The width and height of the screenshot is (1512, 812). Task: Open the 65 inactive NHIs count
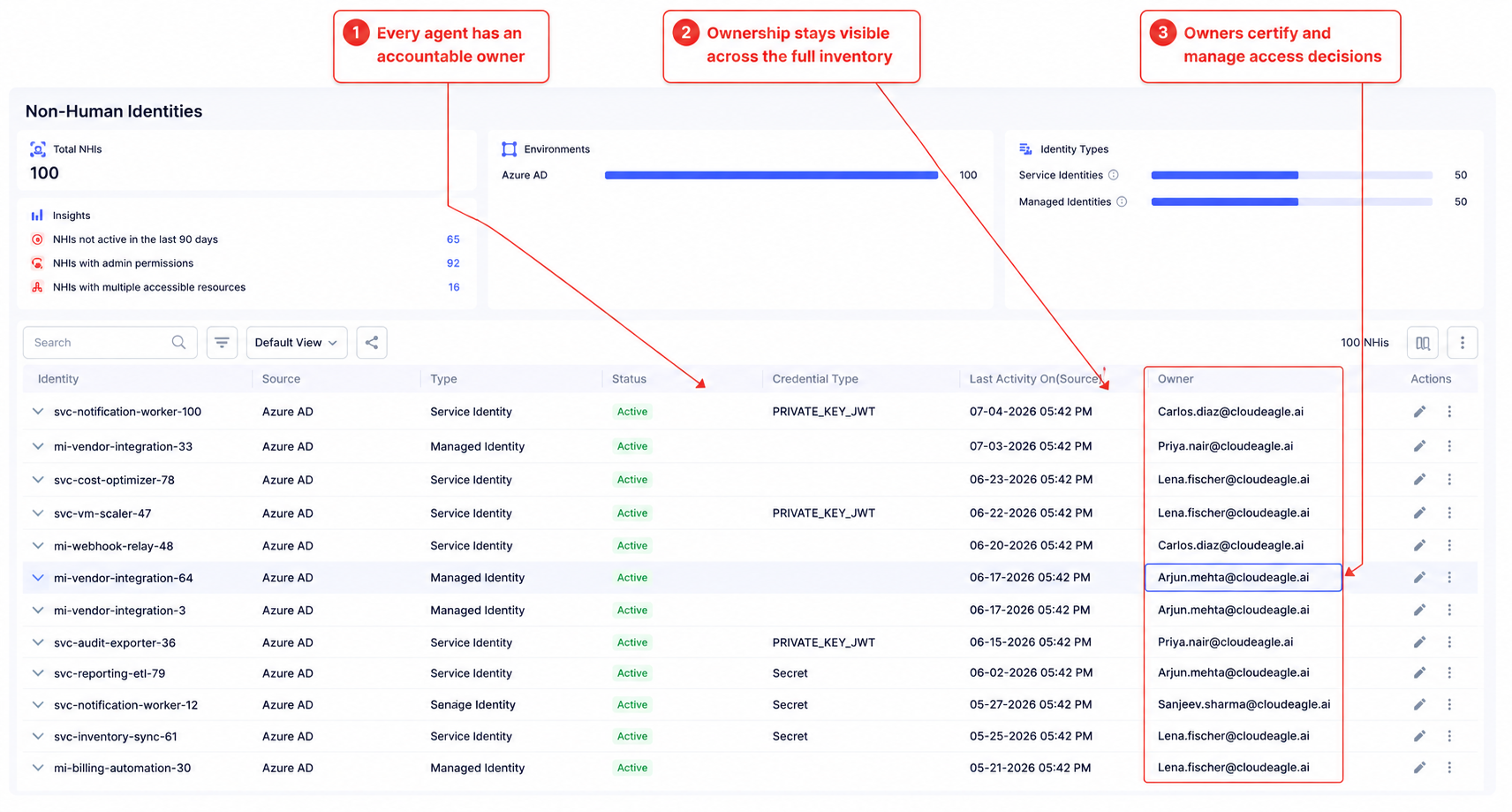coord(453,239)
